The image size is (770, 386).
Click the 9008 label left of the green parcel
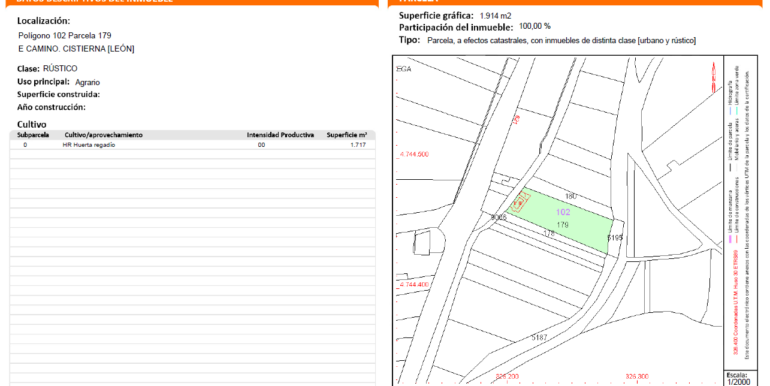point(498,217)
